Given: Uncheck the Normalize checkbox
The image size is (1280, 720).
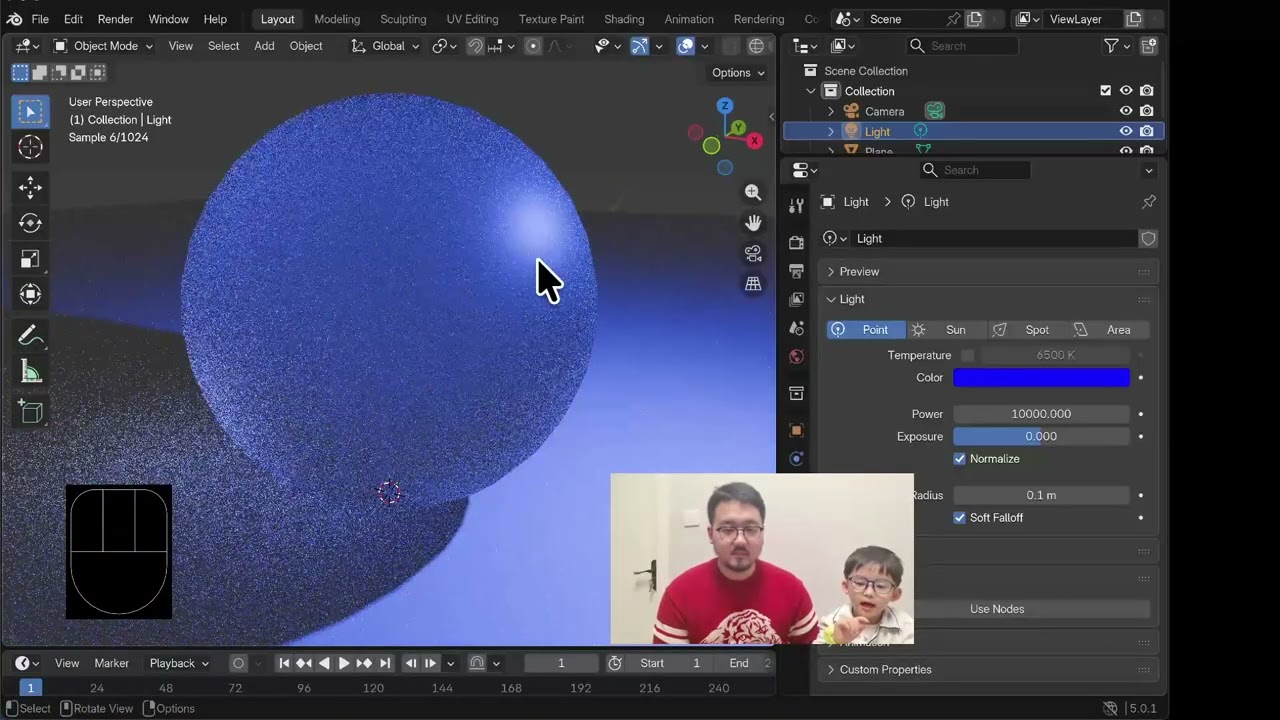Looking at the screenshot, I should click(960, 459).
